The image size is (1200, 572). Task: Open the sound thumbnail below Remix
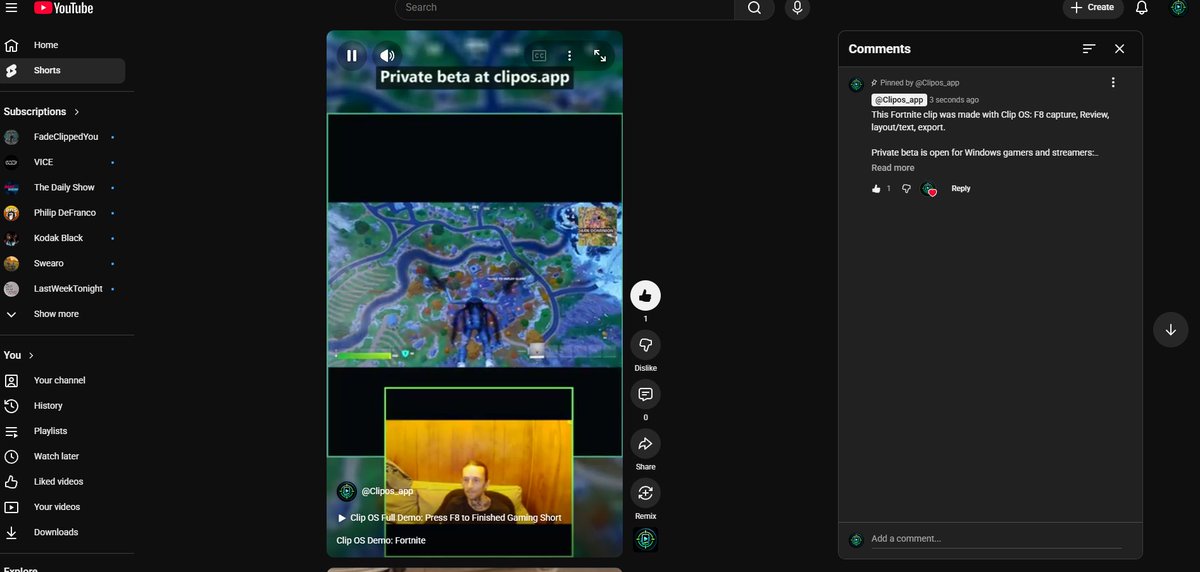tap(646, 539)
